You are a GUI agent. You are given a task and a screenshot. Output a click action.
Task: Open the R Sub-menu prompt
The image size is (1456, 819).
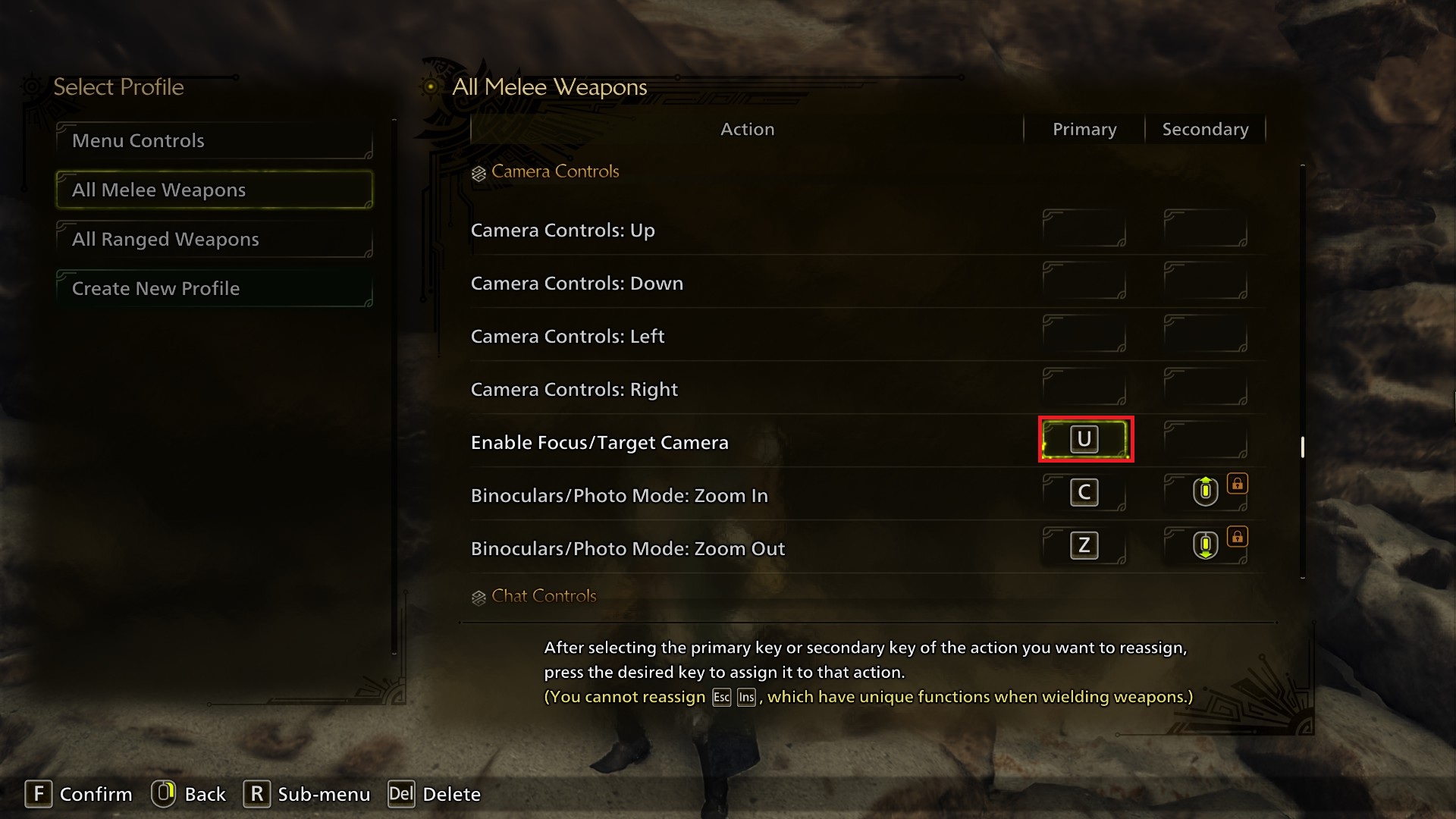click(306, 794)
